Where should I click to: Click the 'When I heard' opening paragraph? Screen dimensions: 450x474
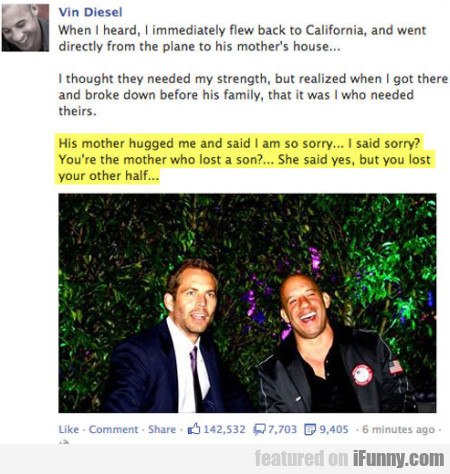click(x=242, y=38)
